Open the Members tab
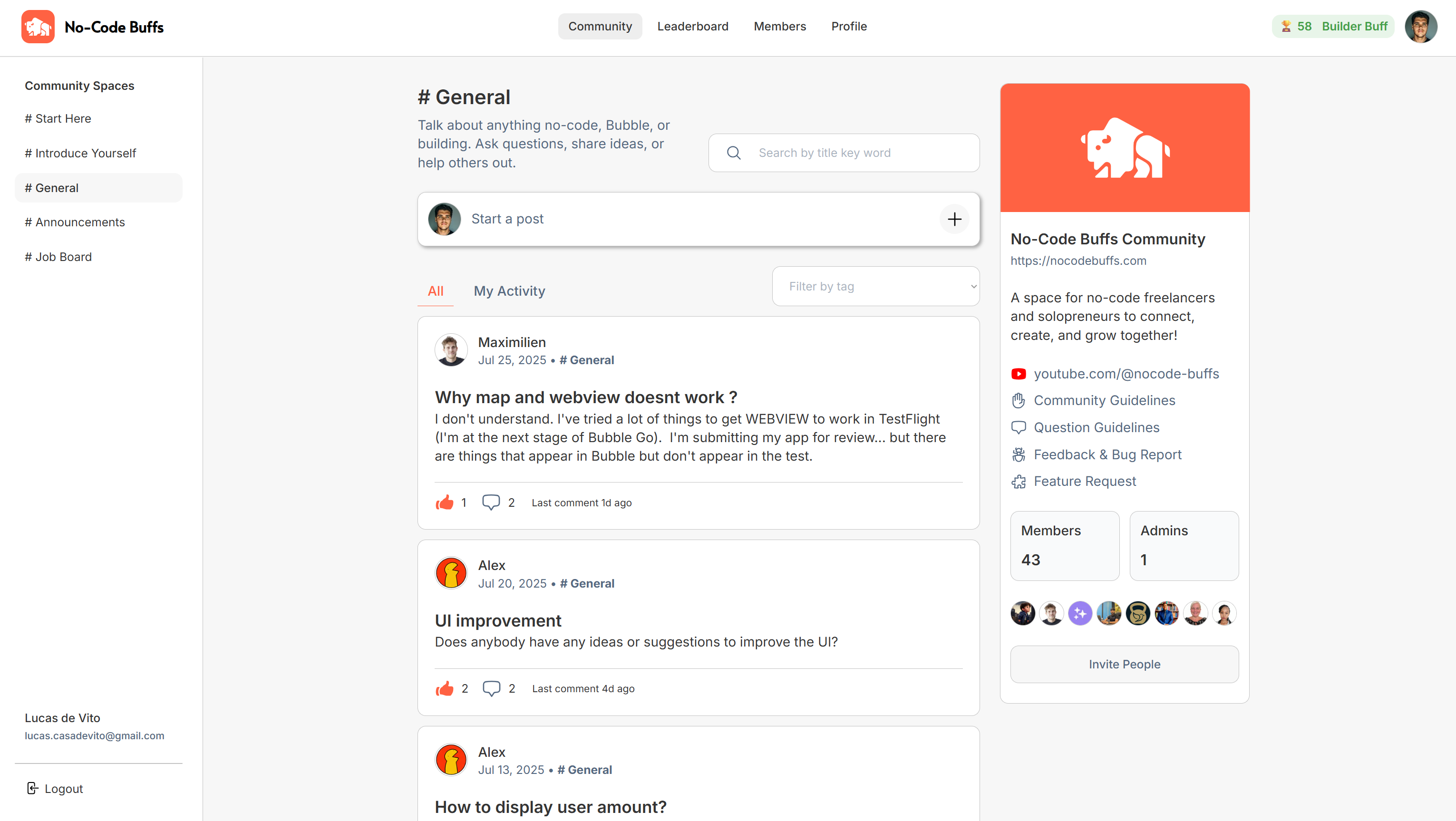The image size is (1456, 821). coord(779,27)
